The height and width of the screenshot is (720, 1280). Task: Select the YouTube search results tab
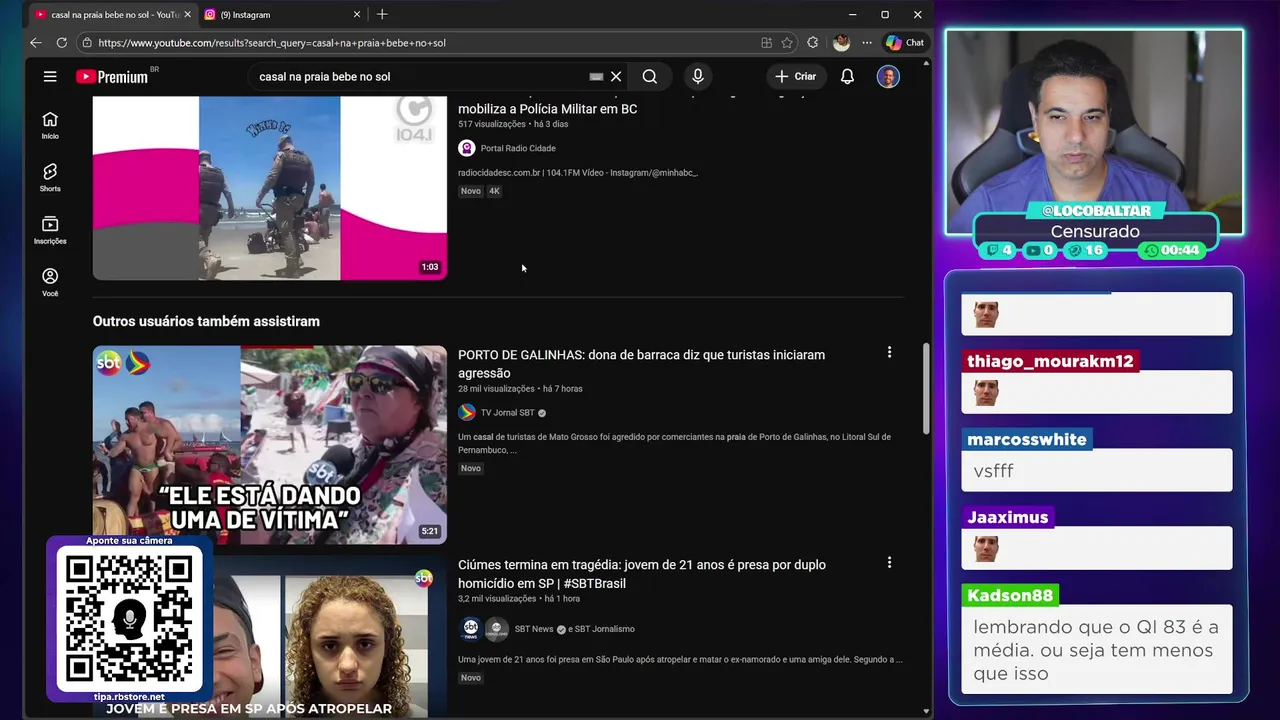112,15
